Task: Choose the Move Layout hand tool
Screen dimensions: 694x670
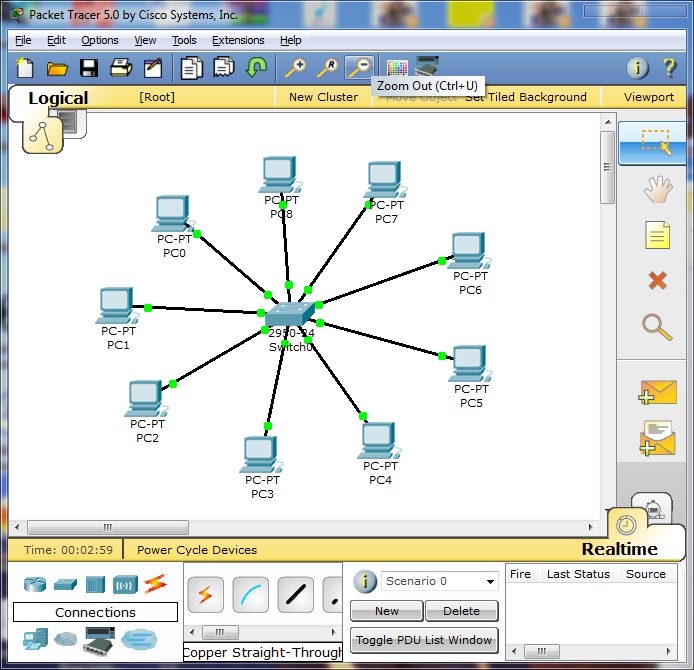Action: (x=658, y=189)
